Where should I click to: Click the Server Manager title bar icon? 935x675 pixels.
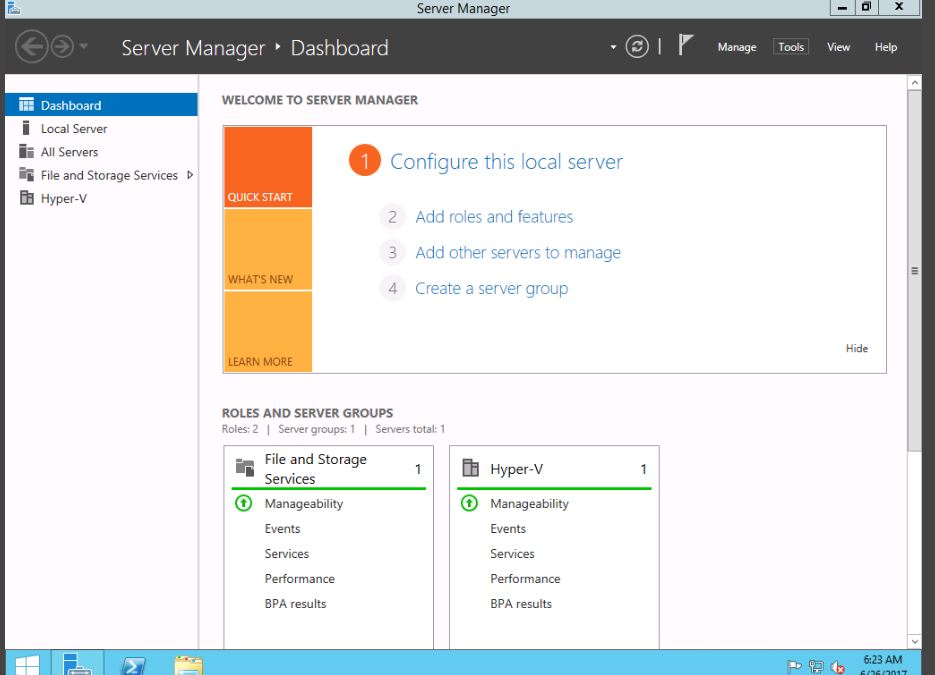tap(14, 8)
